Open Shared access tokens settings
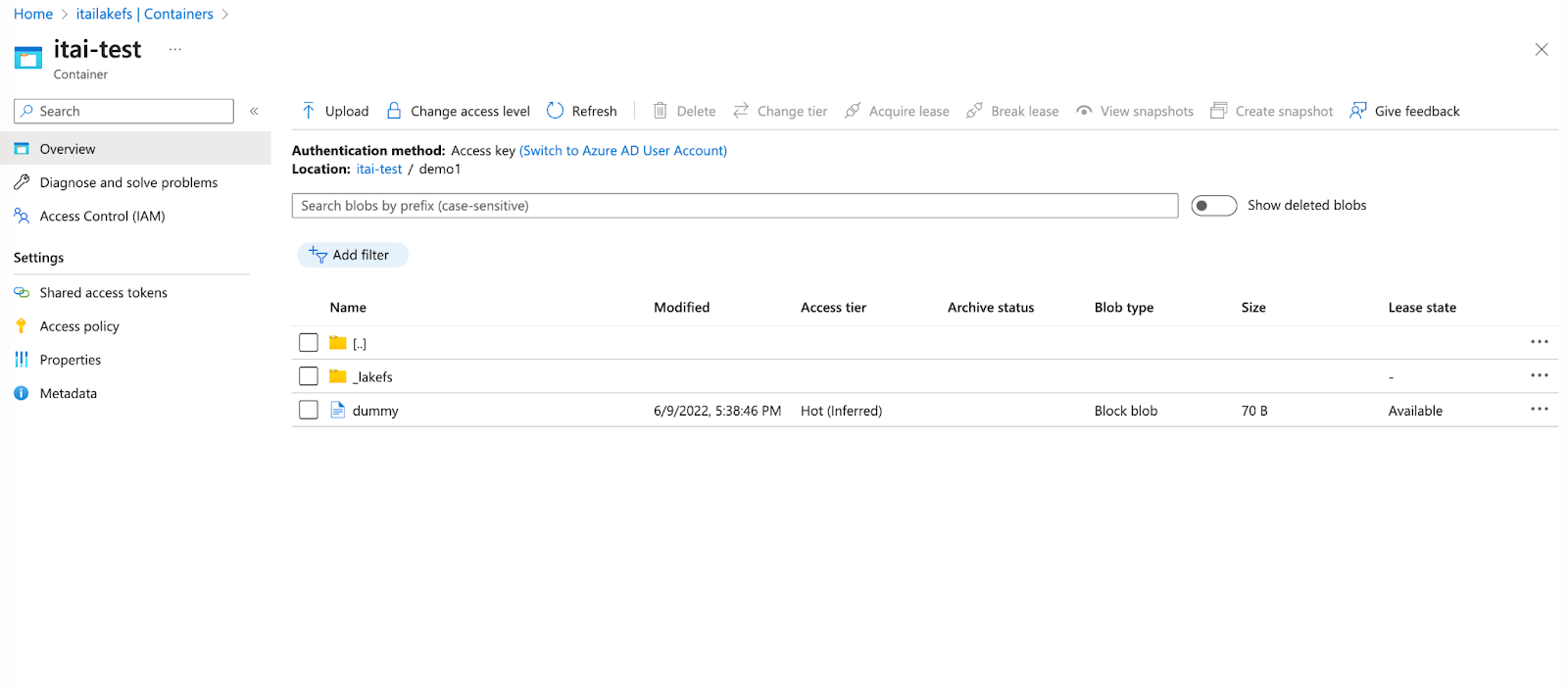Image resolution: width=1568 pixels, height=688 pixels. coord(135,293)
